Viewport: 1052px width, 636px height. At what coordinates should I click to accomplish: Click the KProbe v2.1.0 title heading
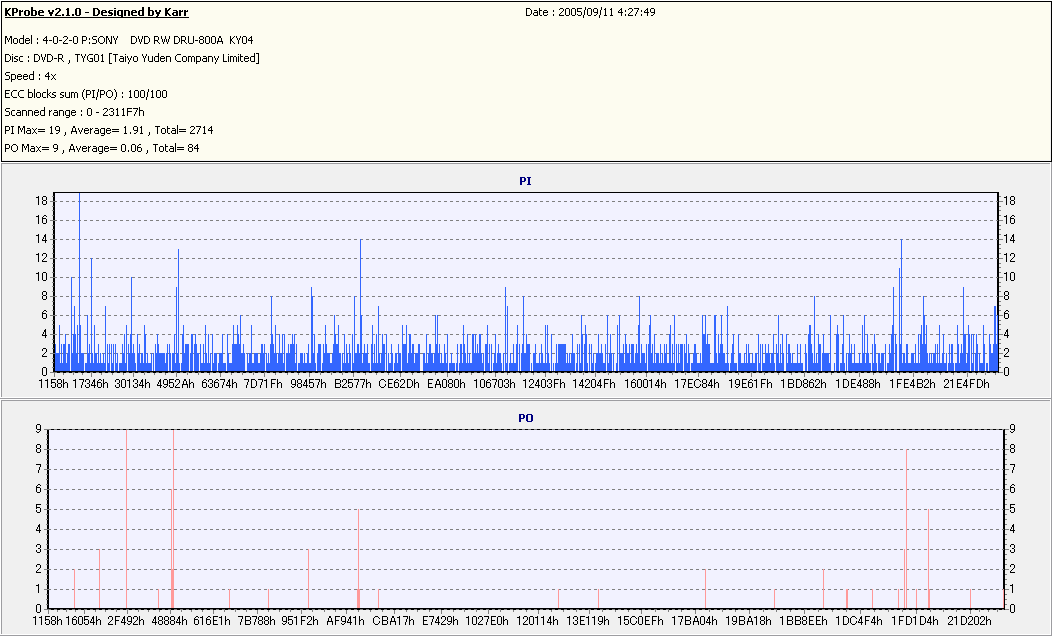96,12
